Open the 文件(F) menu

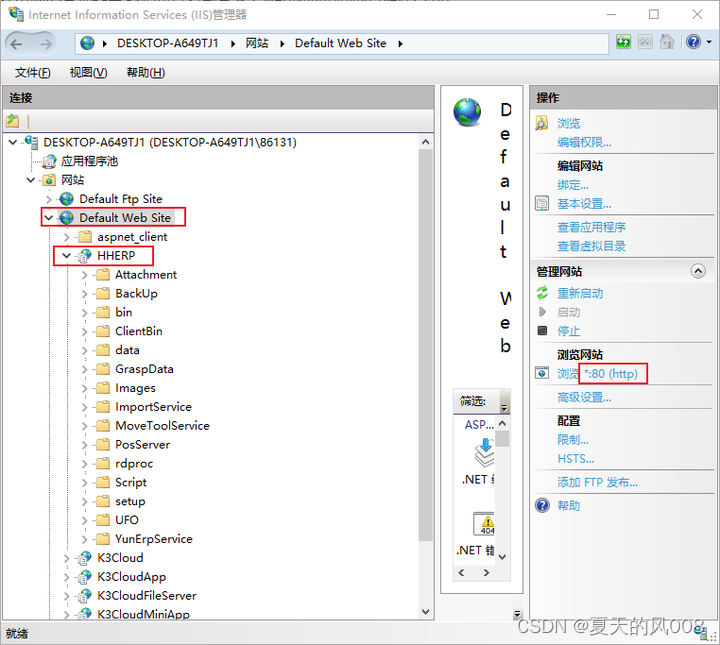pyautogui.click(x=33, y=73)
